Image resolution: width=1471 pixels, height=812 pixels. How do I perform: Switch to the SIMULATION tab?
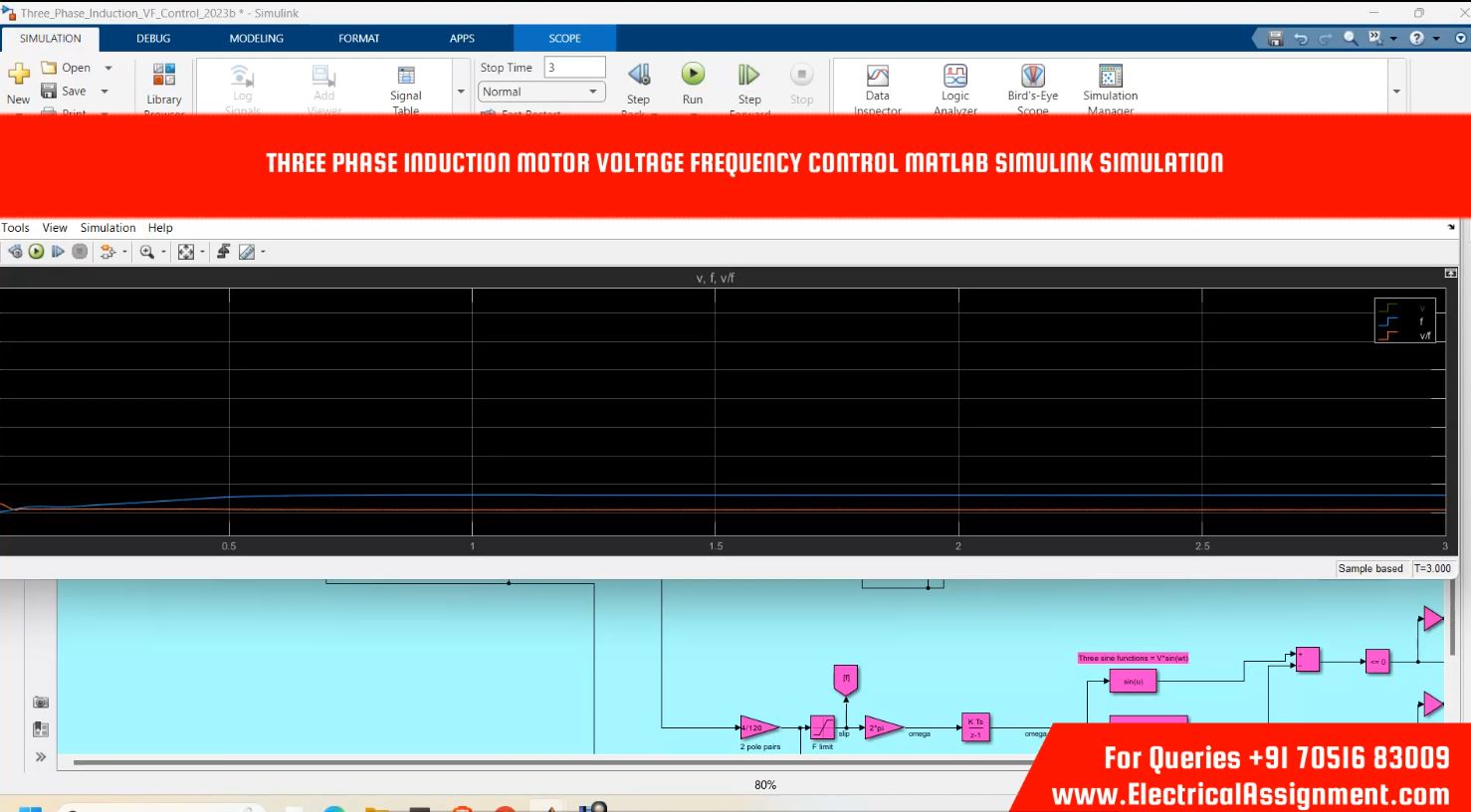click(x=51, y=38)
